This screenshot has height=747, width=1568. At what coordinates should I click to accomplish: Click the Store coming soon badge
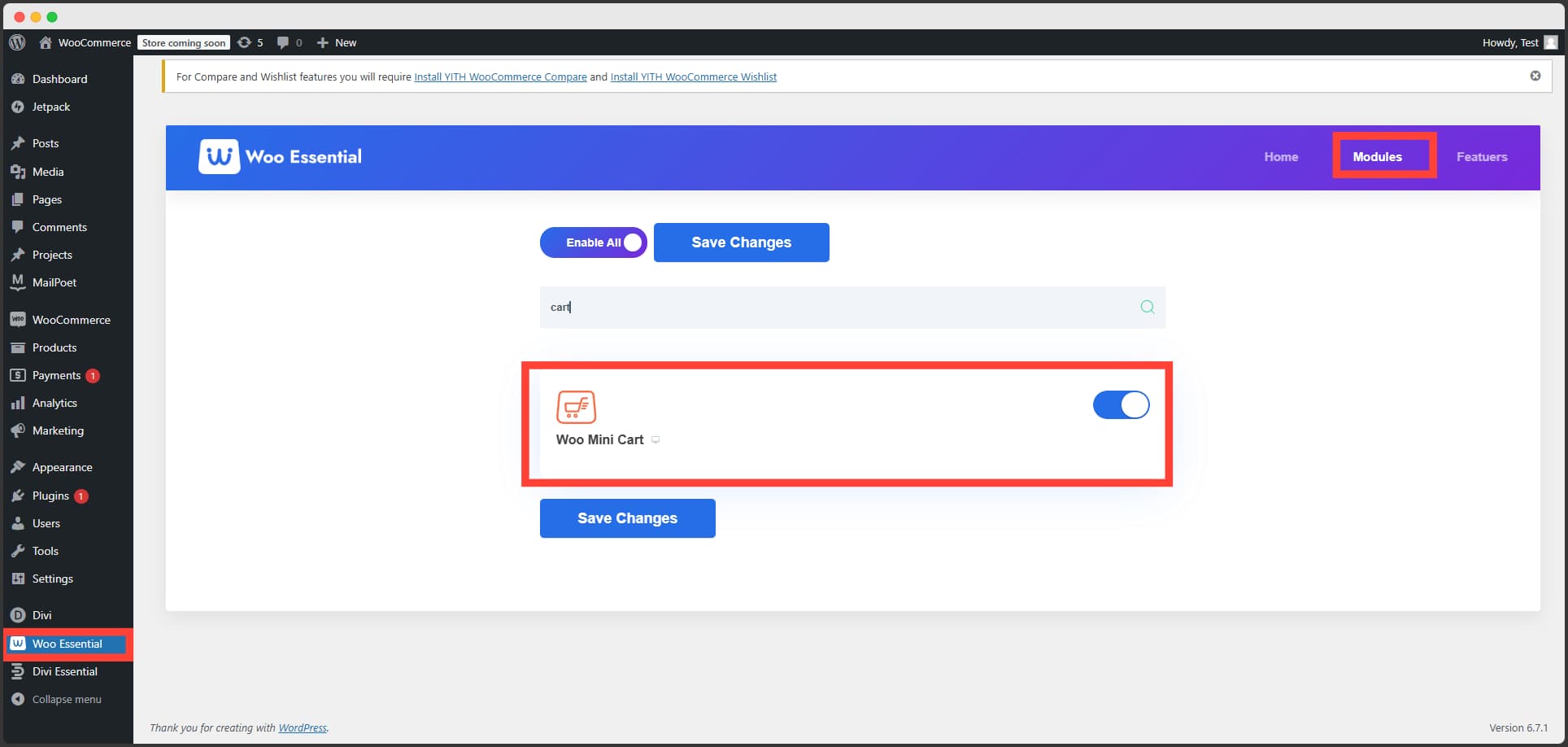coord(184,42)
